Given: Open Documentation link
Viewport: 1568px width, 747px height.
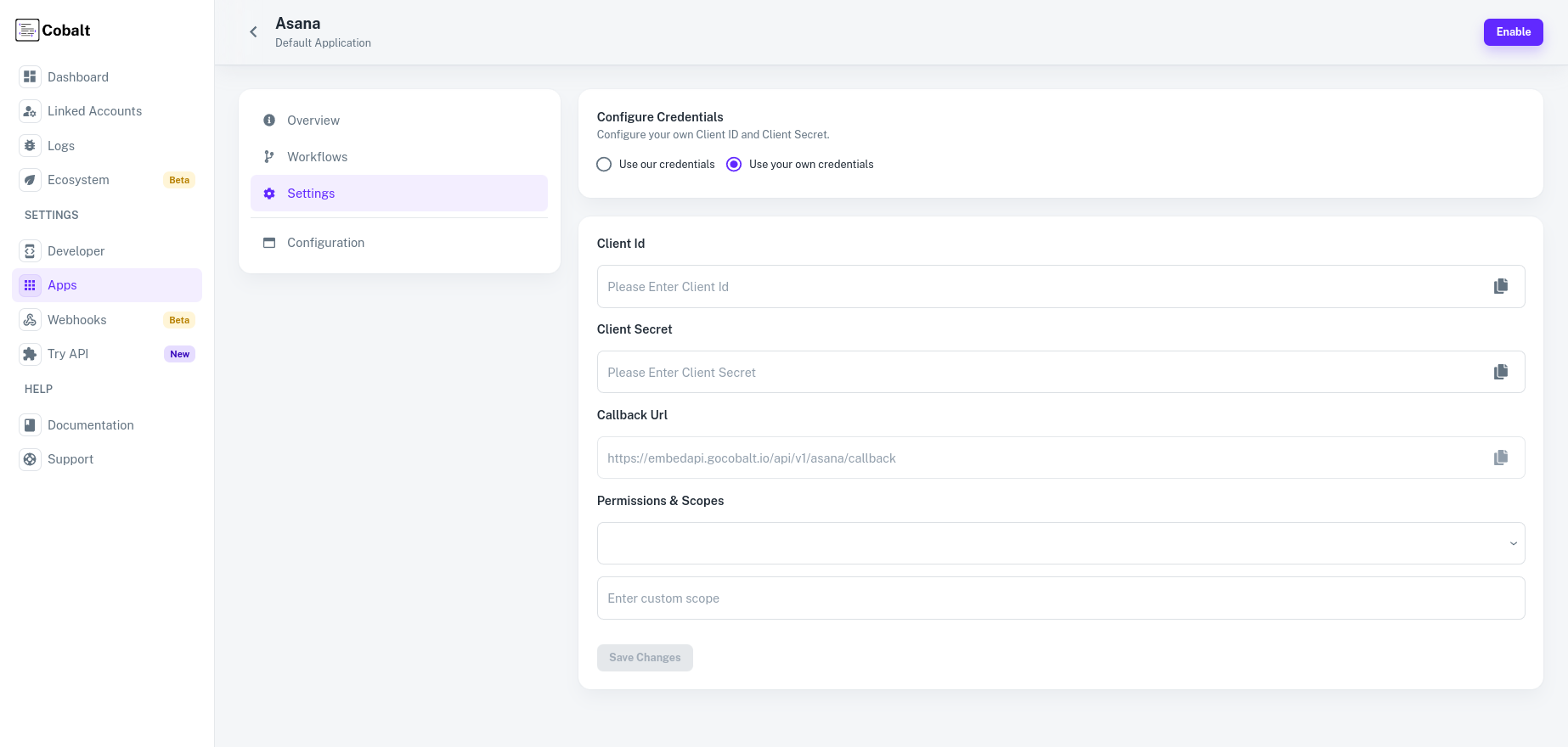Looking at the screenshot, I should [x=107, y=425].
